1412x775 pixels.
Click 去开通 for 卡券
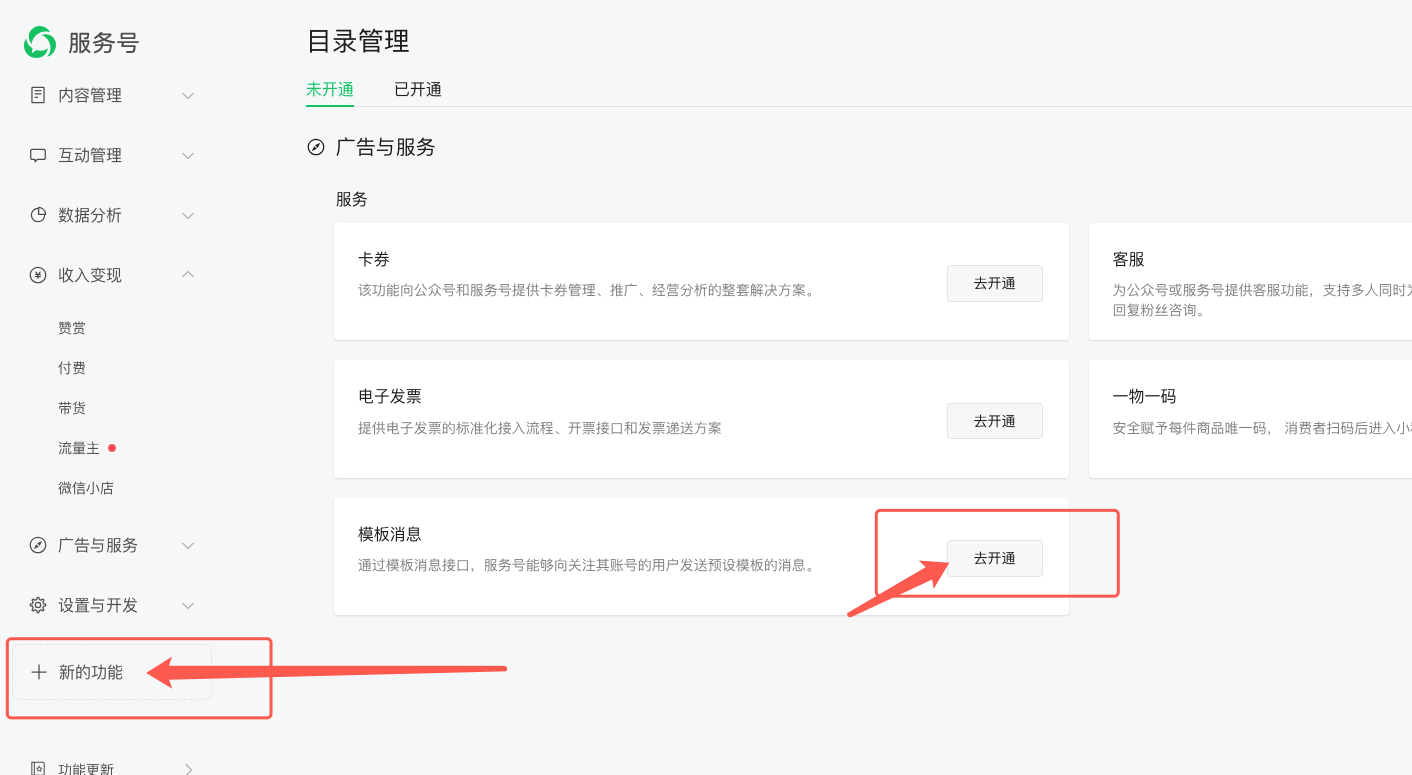click(994, 283)
